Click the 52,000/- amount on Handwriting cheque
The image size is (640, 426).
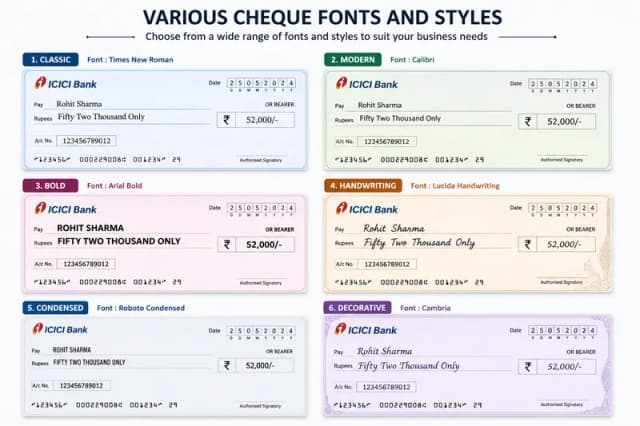pos(564,244)
